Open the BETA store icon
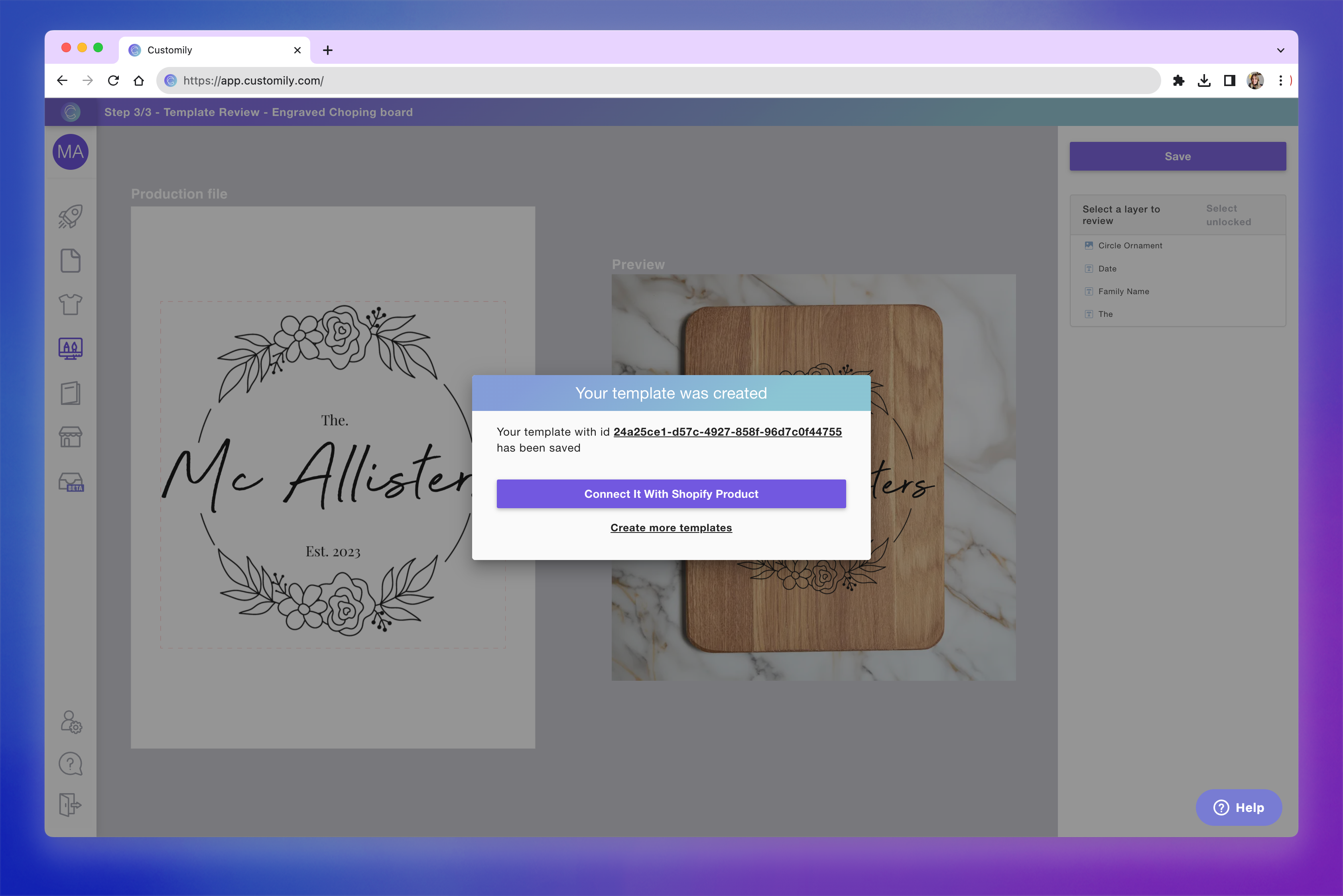 71,482
